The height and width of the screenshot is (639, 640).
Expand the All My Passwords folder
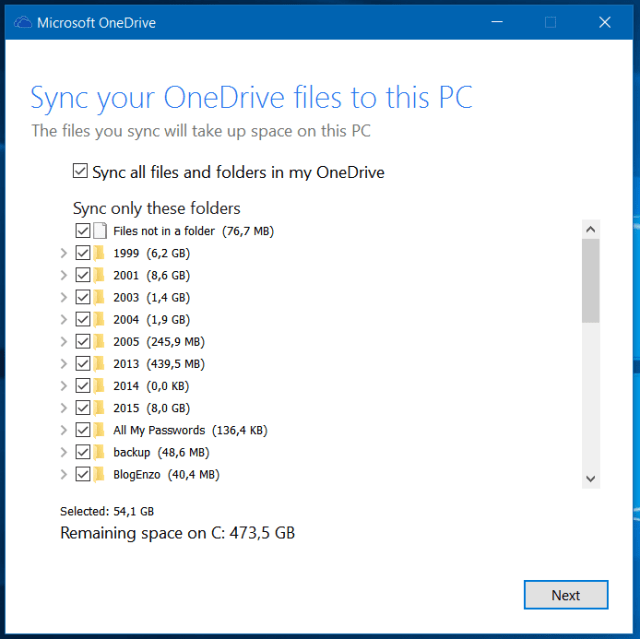[64, 430]
